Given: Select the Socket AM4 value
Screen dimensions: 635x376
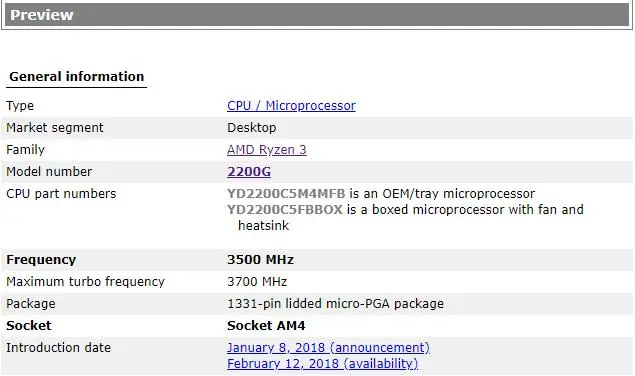Looking at the screenshot, I should (266, 326).
